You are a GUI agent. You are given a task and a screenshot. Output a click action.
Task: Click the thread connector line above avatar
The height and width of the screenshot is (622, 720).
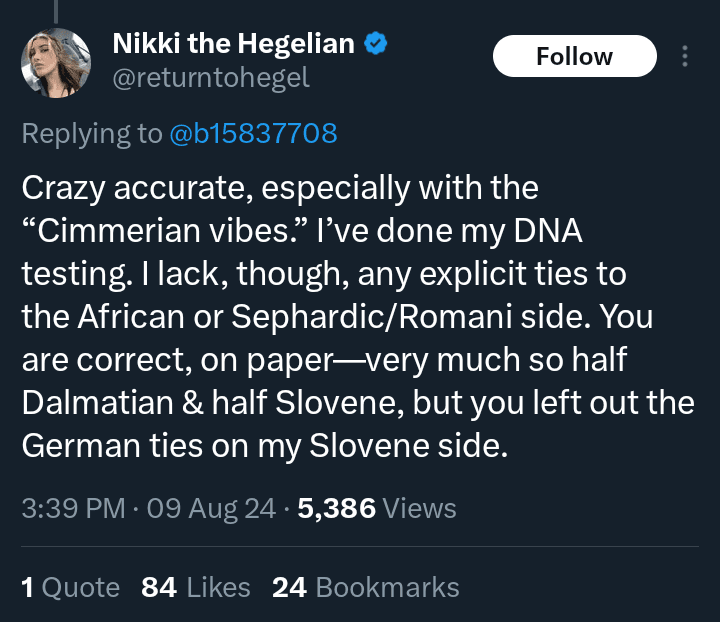[x=58, y=10]
